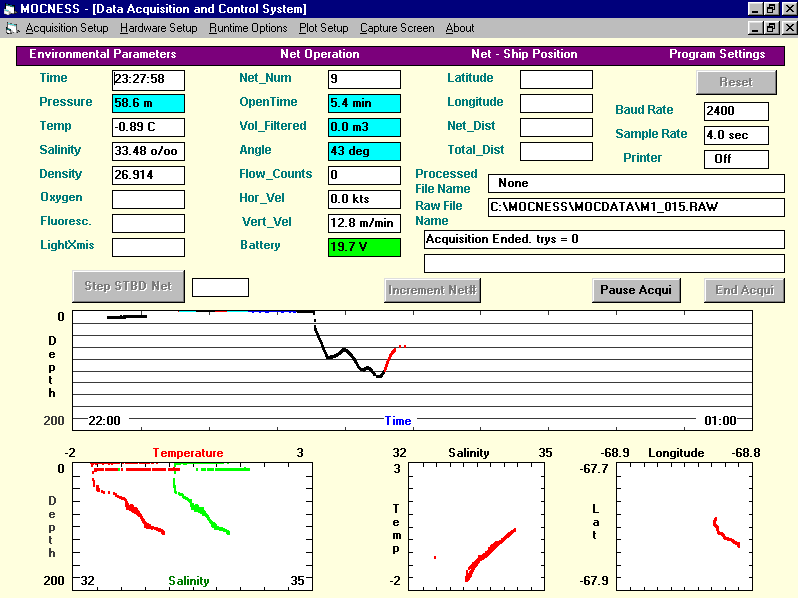Click the Reset button

pos(736,82)
